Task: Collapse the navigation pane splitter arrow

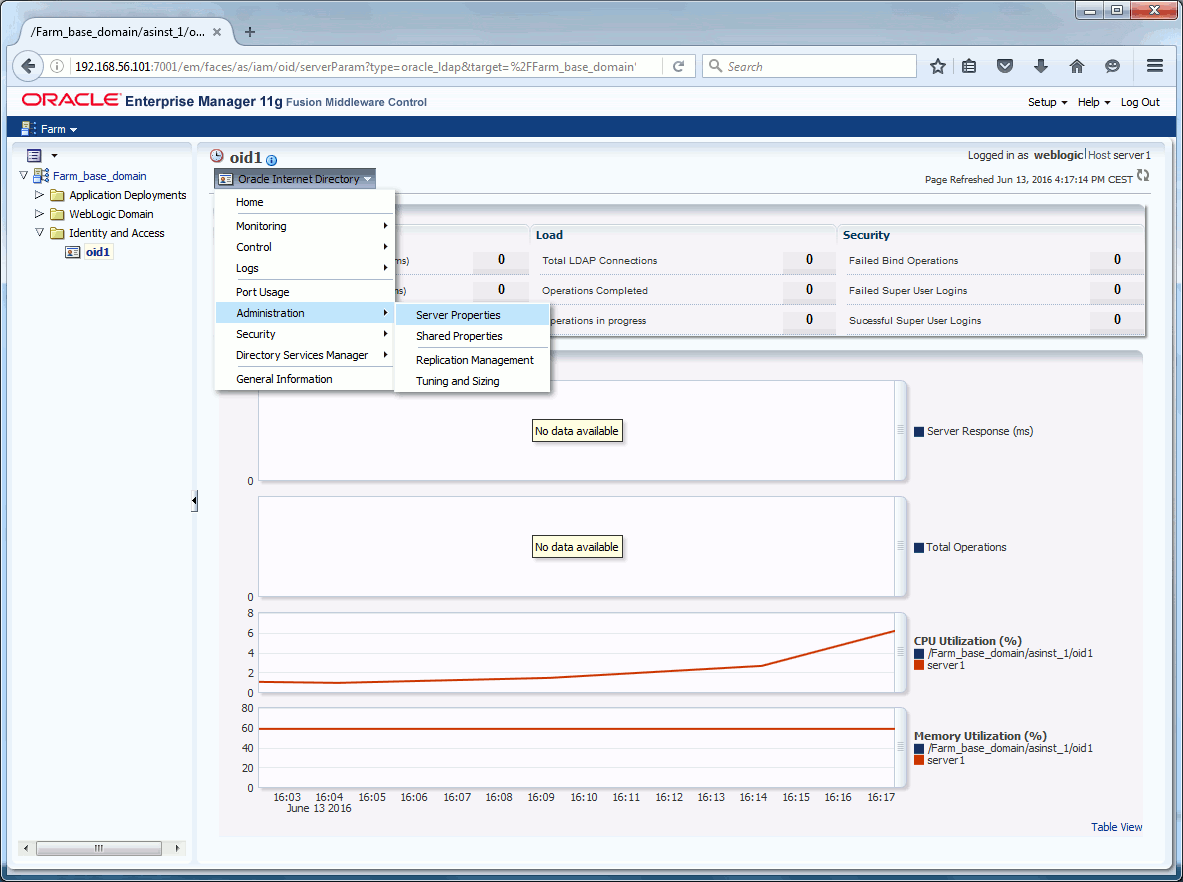Action: [x=195, y=500]
